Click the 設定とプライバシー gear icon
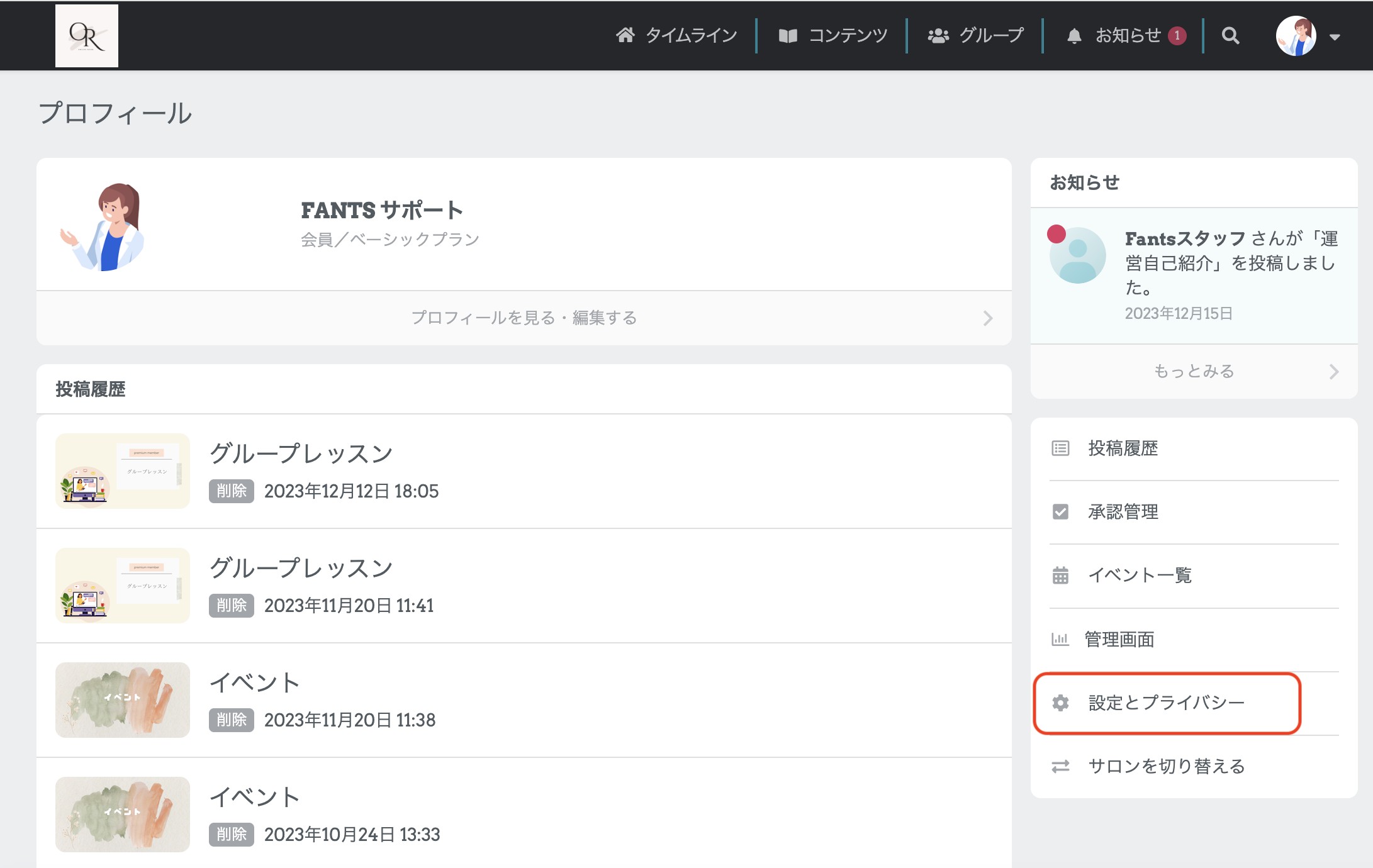 pos(1060,703)
